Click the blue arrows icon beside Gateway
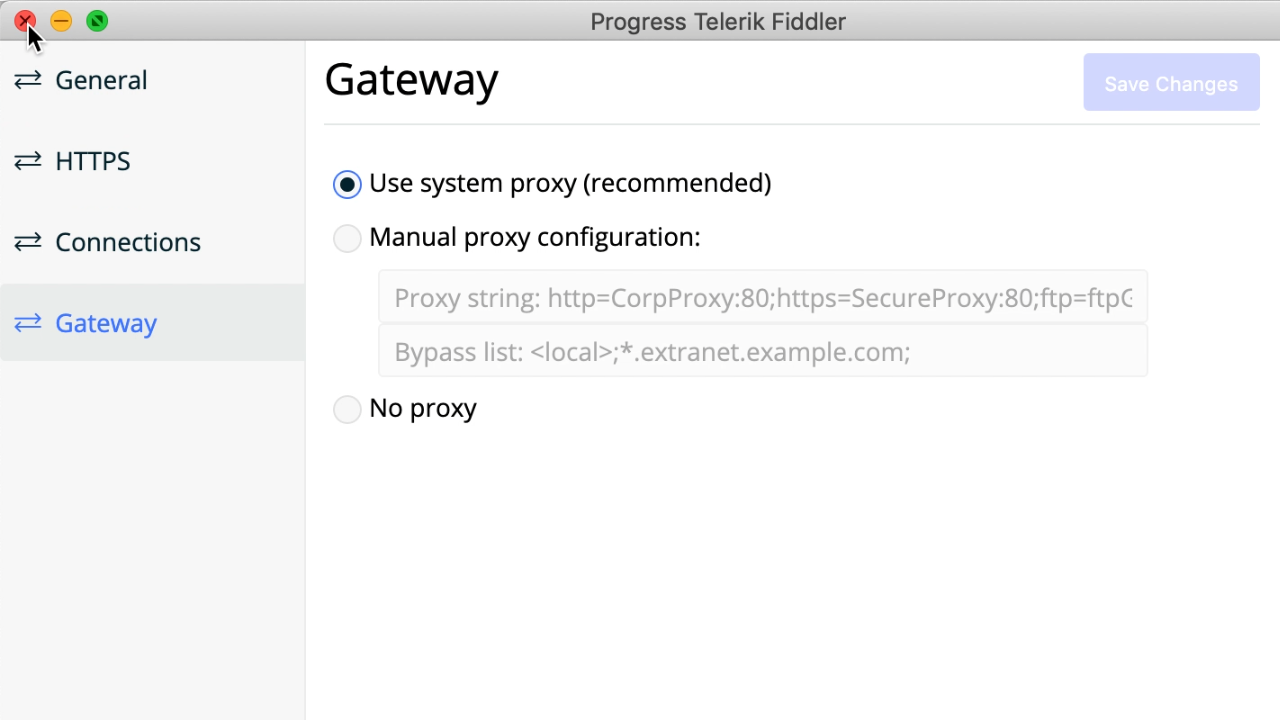Viewport: 1280px width, 720px height. pyautogui.click(x=28, y=323)
